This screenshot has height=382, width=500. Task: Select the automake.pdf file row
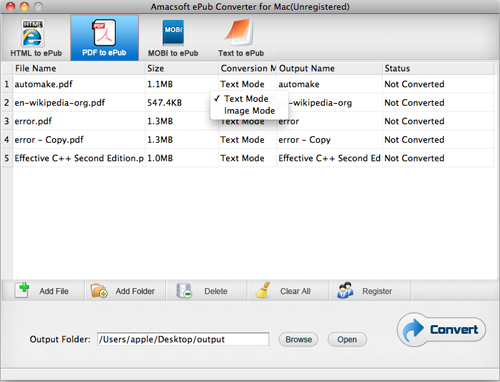[x=247, y=84]
